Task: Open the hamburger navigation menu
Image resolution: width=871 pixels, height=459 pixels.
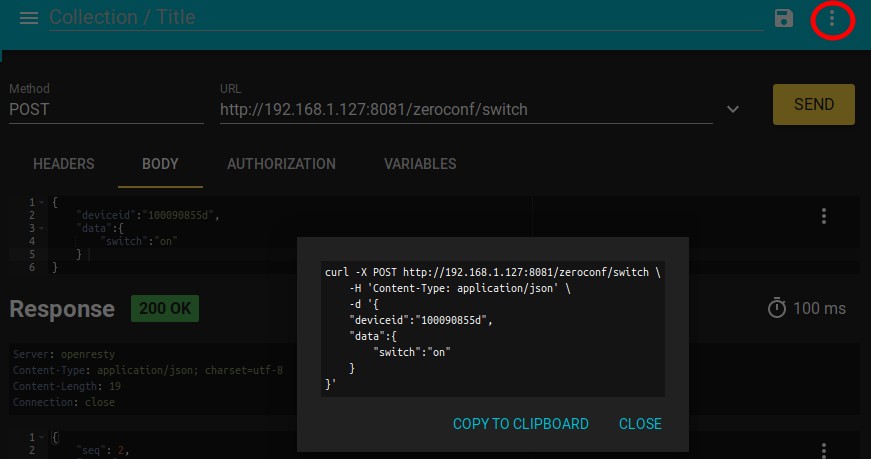Action: coord(29,18)
